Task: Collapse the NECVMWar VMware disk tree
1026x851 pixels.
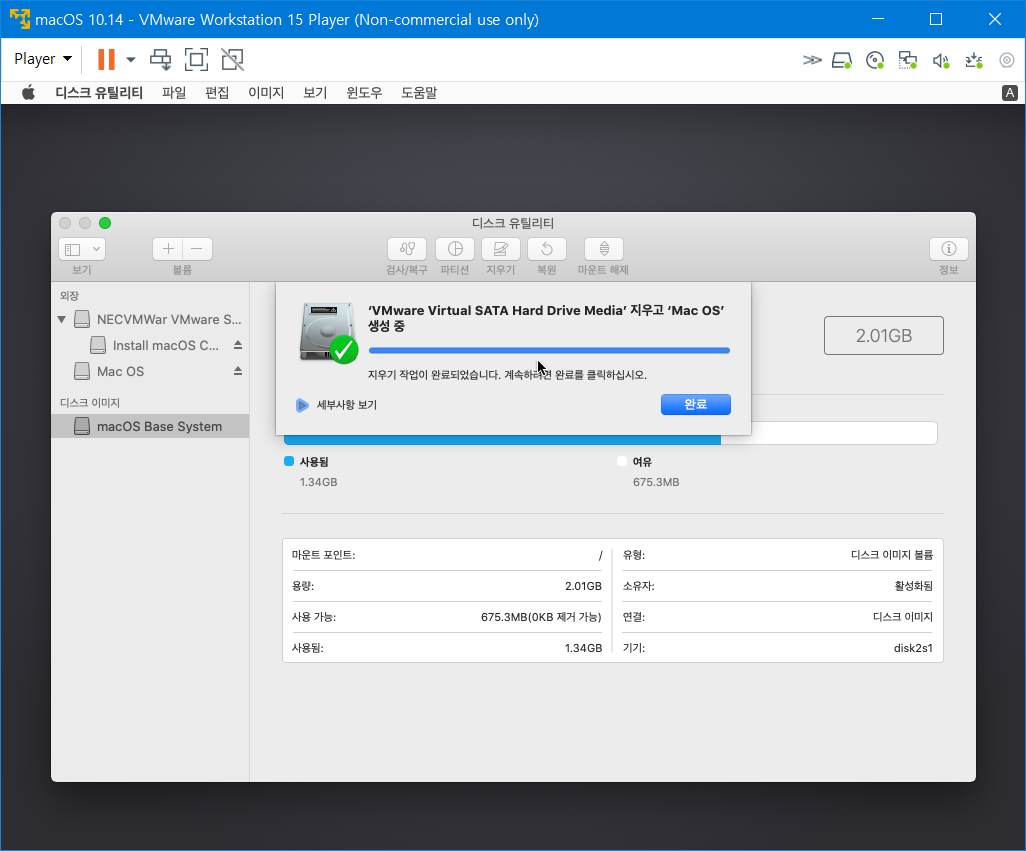Action: tap(62, 319)
